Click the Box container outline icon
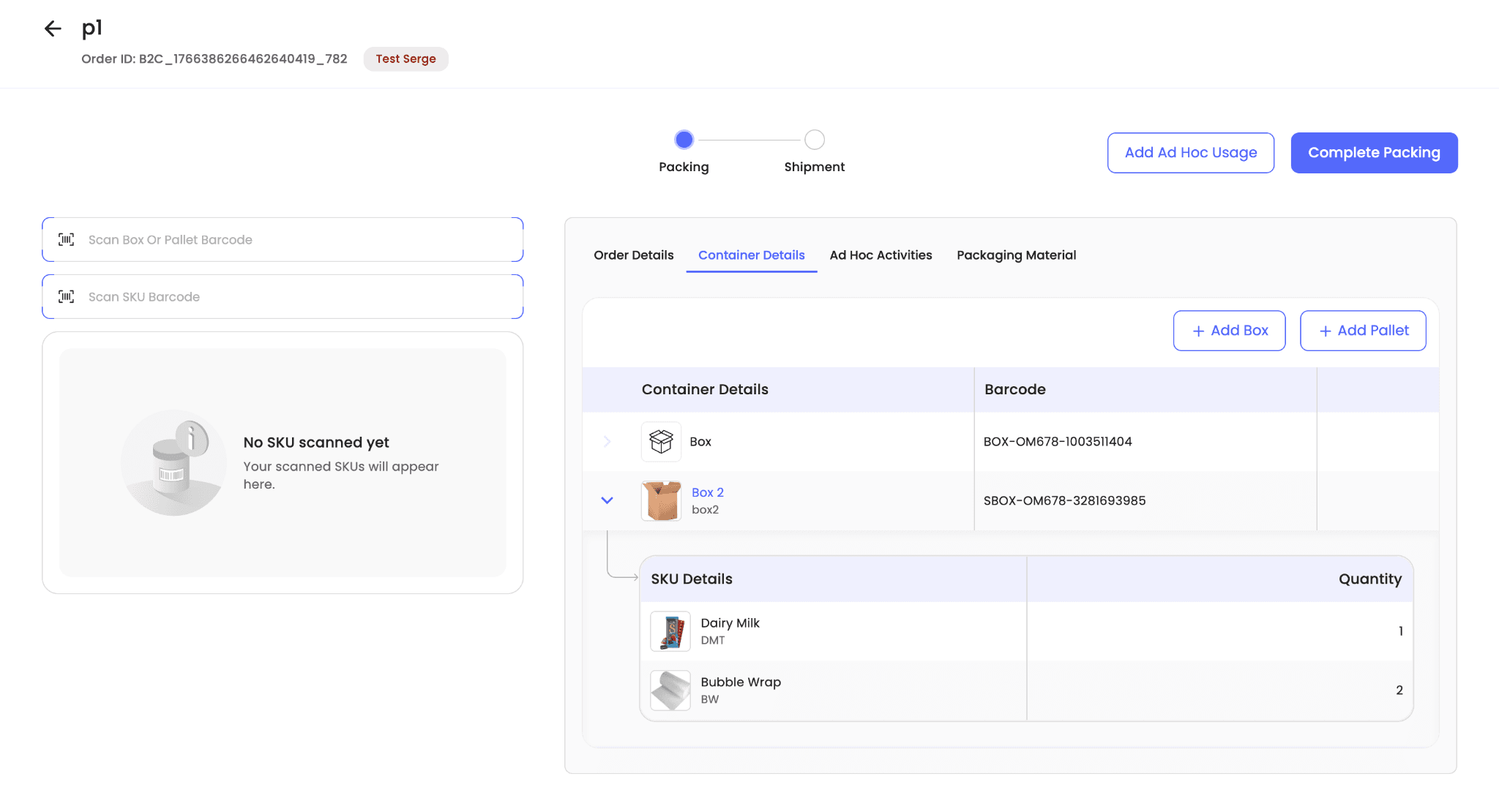Screen dimensions: 1499x812 [661, 441]
